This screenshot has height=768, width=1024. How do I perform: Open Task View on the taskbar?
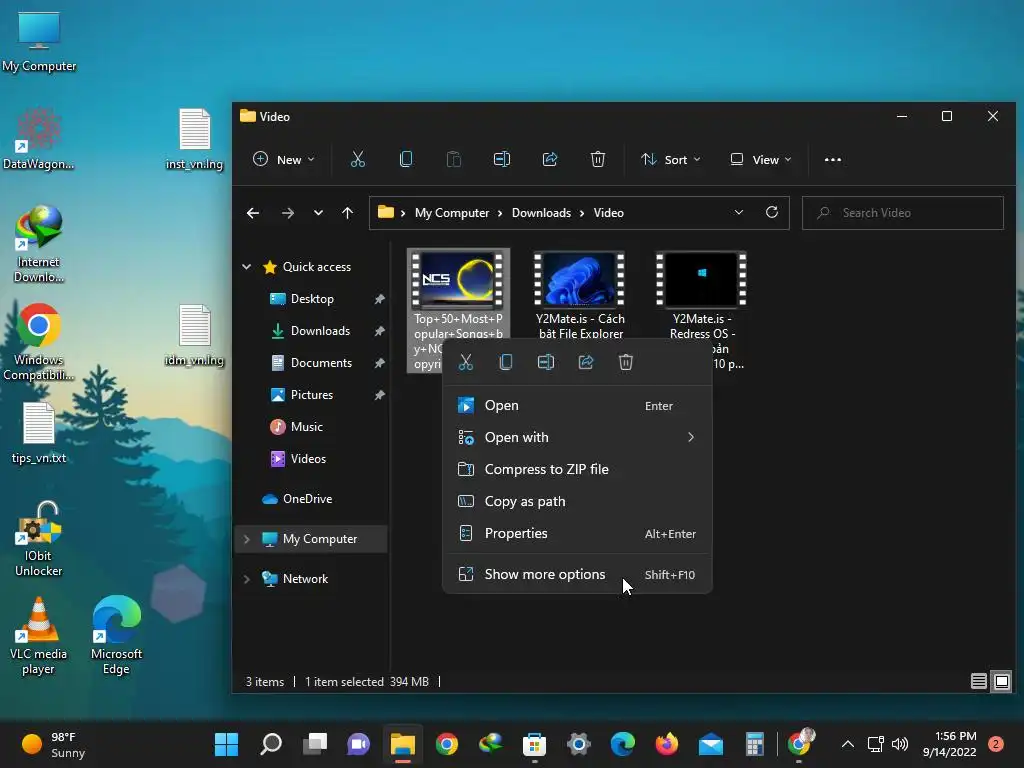pos(315,744)
